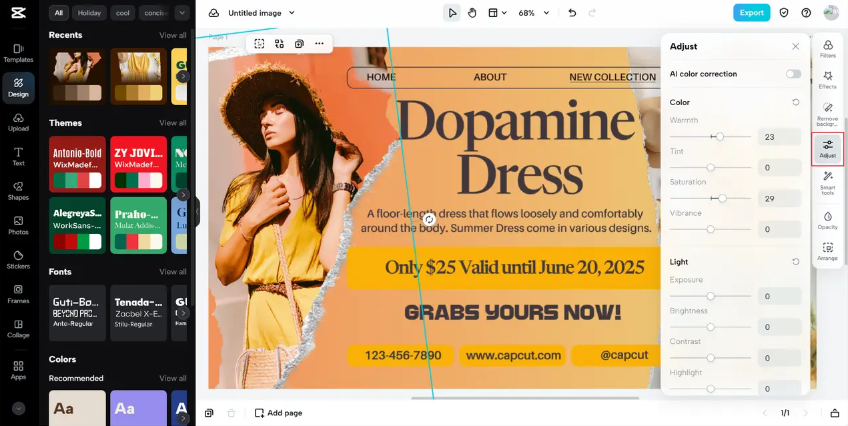848x426 pixels.
Task: Open the Upload sidebar panel
Action: (x=18, y=122)
